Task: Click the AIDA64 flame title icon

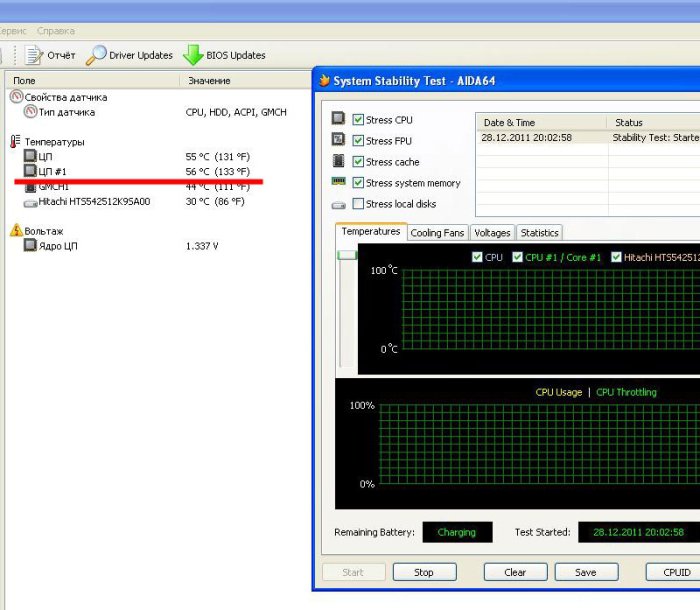Action: pos(325,80)
